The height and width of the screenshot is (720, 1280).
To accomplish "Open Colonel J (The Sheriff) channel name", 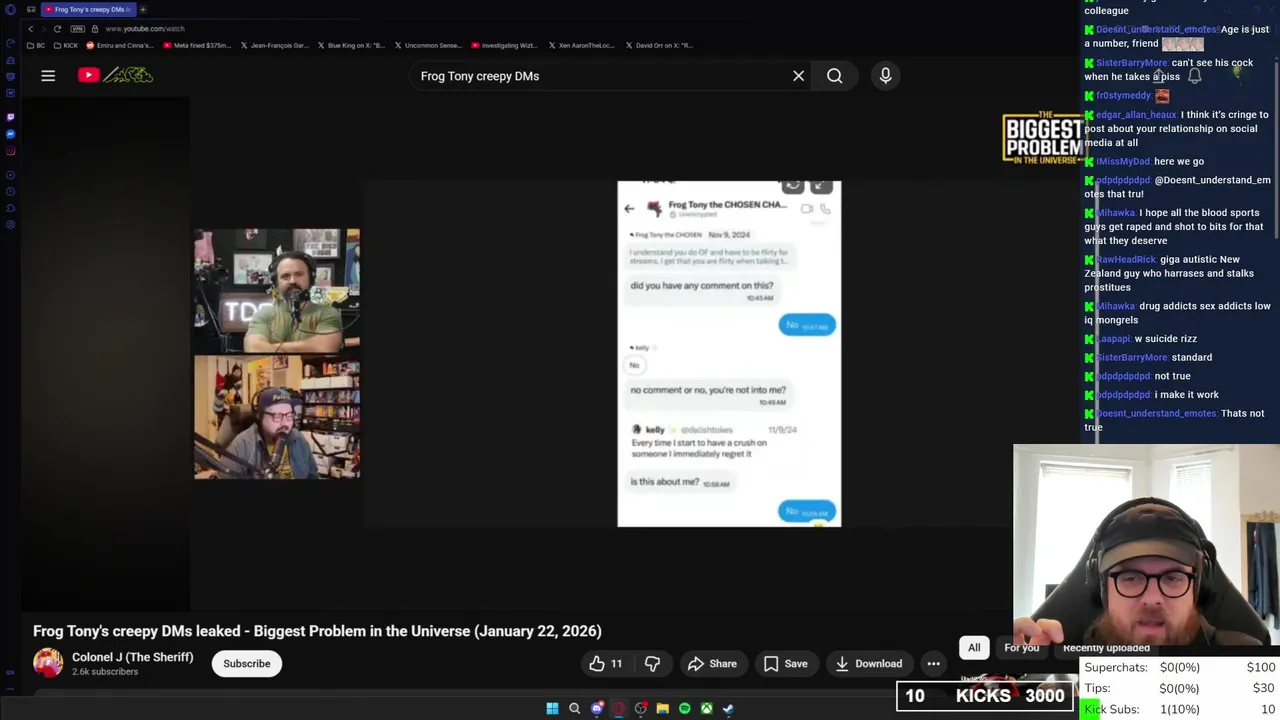I will (x=132, y=657).
